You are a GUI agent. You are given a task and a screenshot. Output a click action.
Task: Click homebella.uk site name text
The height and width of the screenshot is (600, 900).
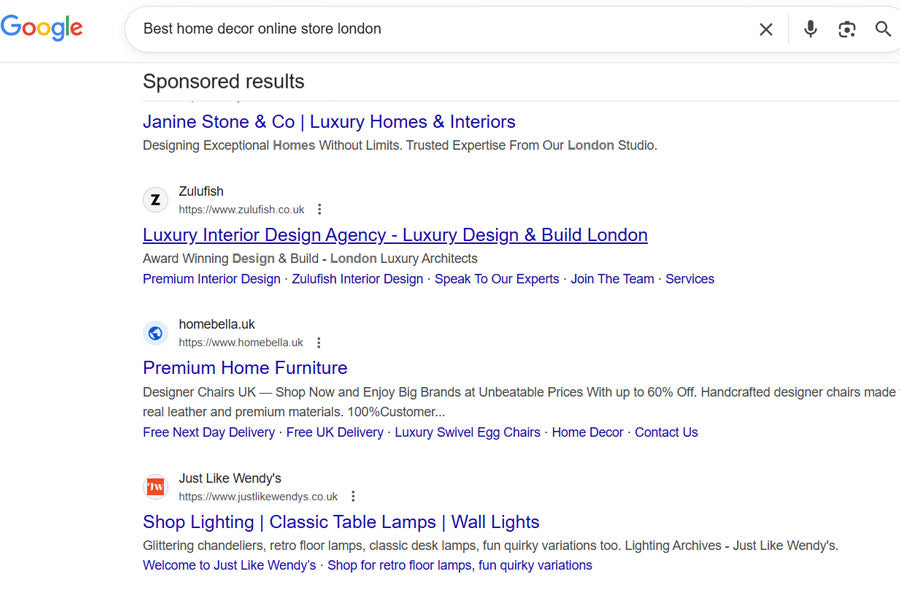[217, 324]
